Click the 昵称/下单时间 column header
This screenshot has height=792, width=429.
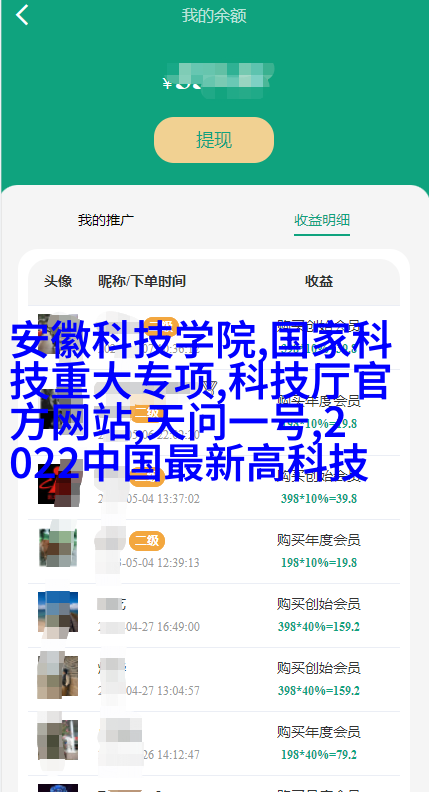(142, 281)
